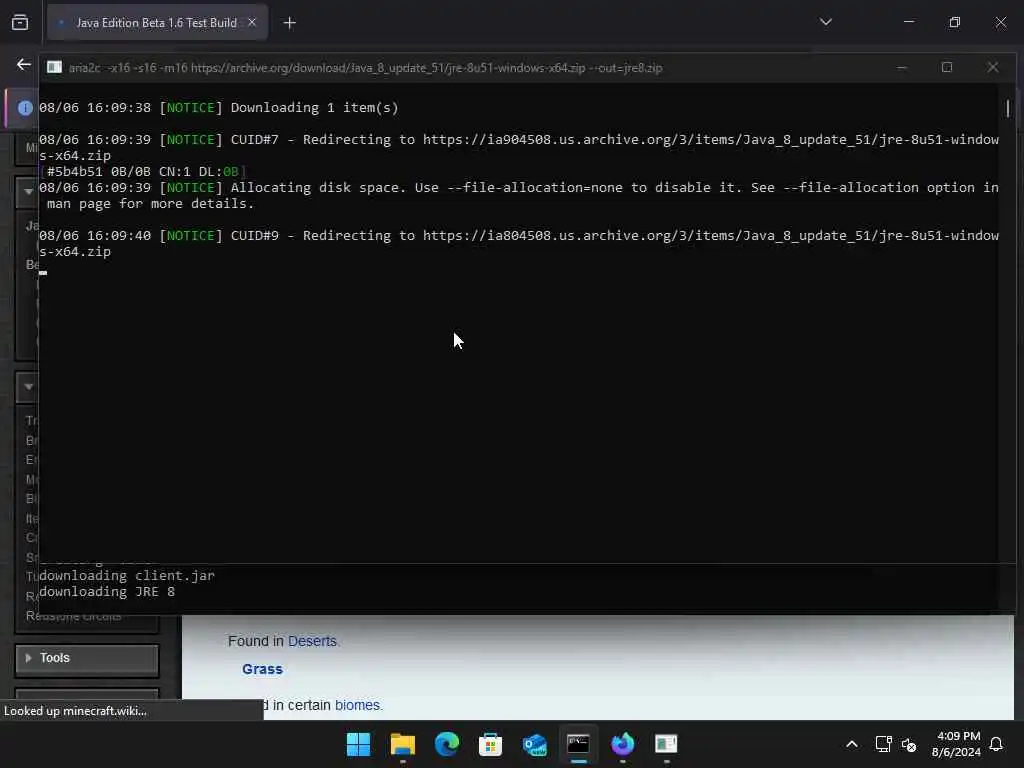The width and height of the screenshot is (1024, 768).
Task: Collapse the second sidebar section triangle in the browser
Action: coord(28,387)
